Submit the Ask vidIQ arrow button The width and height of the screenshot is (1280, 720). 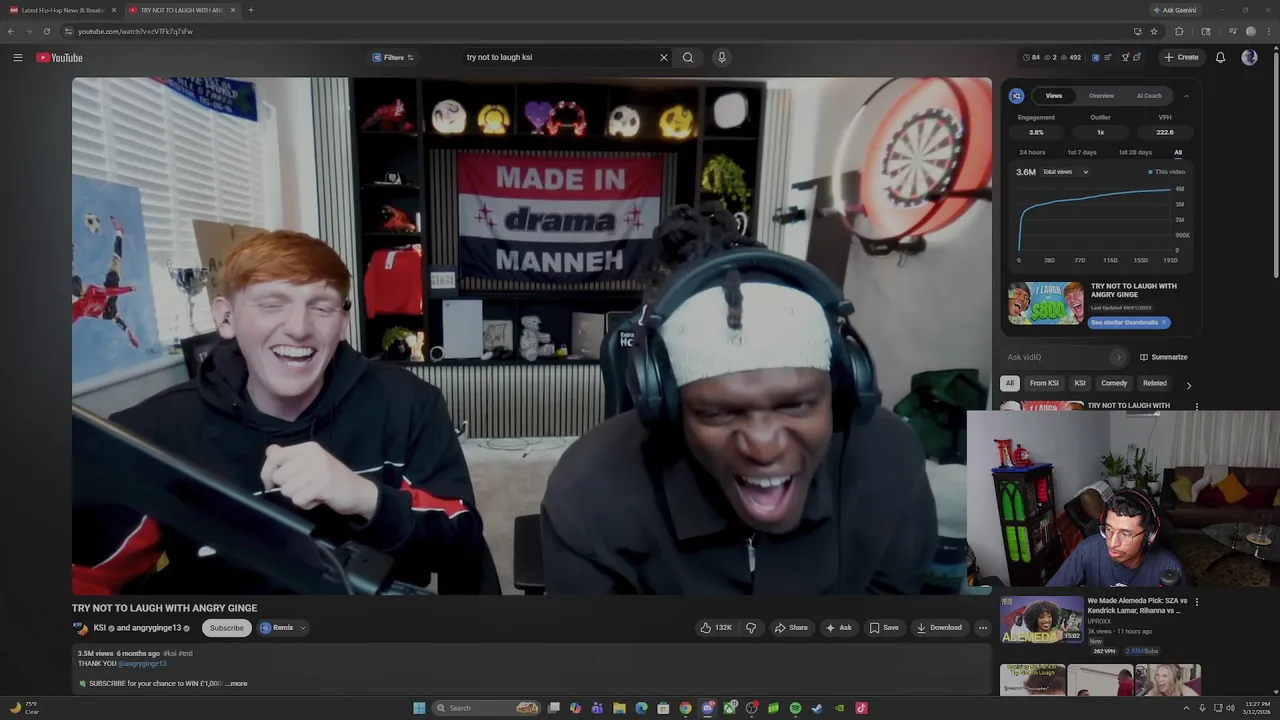tap(1118, 357)
